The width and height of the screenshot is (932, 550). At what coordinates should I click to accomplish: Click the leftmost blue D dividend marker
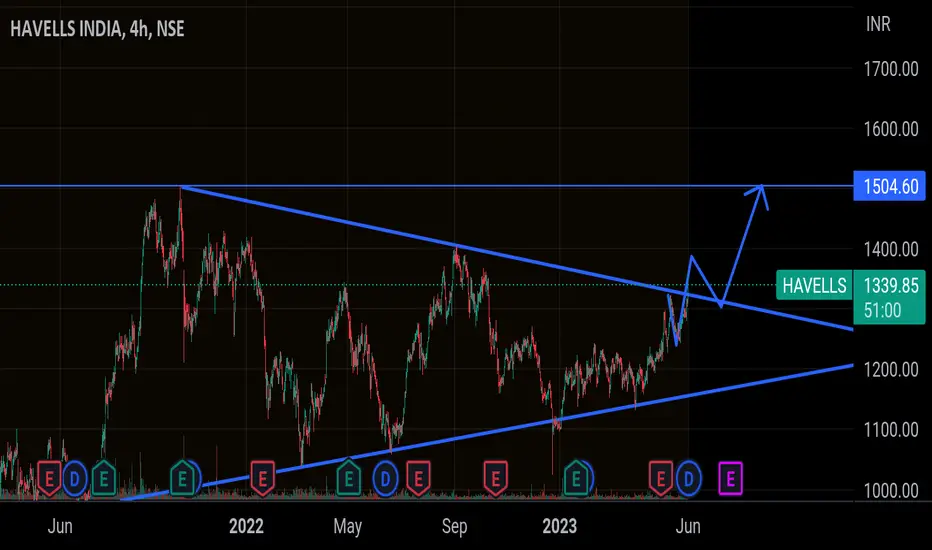pyautogui.click(x=75, y=478)
